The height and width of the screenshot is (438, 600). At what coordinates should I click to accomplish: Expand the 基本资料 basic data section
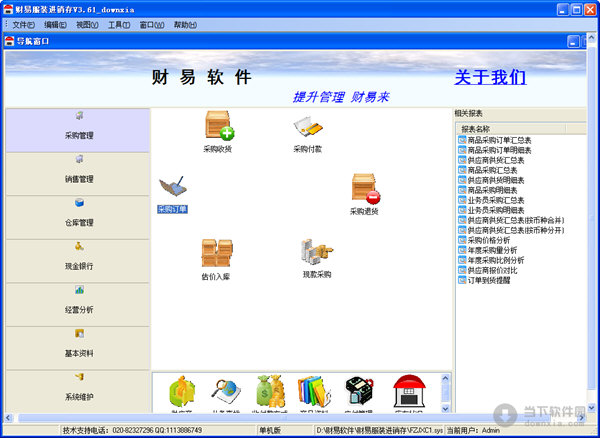[78, 347]
